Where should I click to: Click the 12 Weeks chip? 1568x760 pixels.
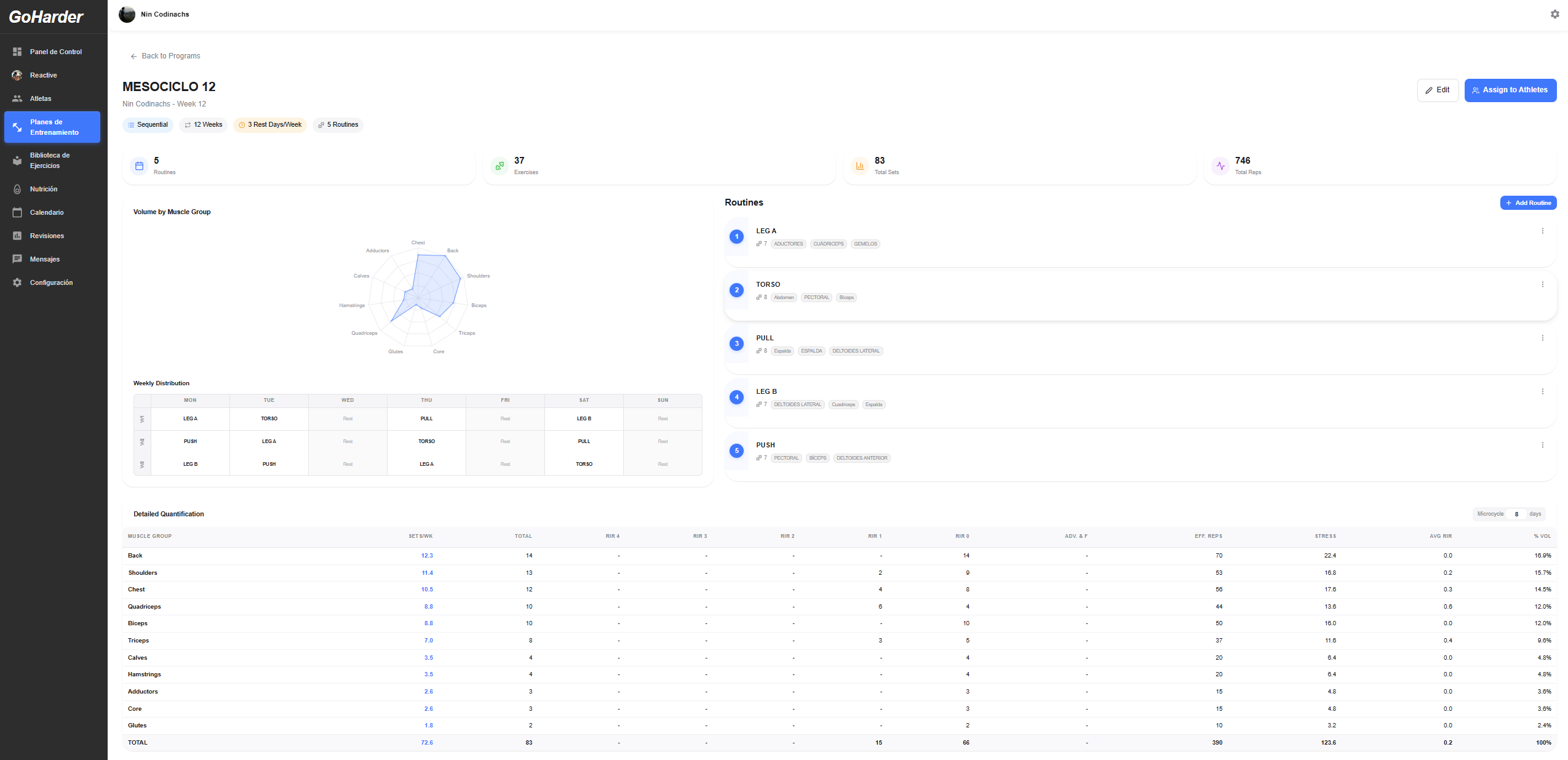point(204,125)
